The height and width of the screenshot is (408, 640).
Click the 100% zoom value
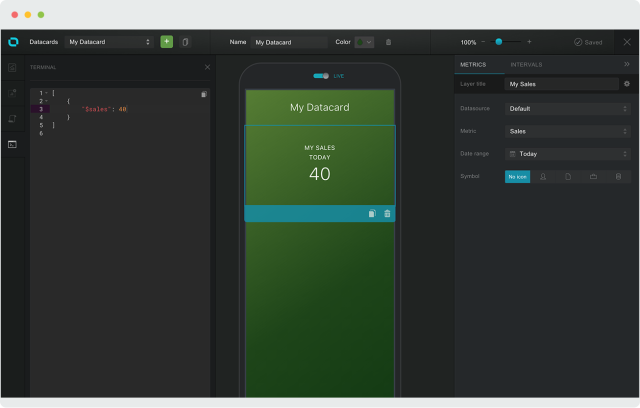point(468,42)
